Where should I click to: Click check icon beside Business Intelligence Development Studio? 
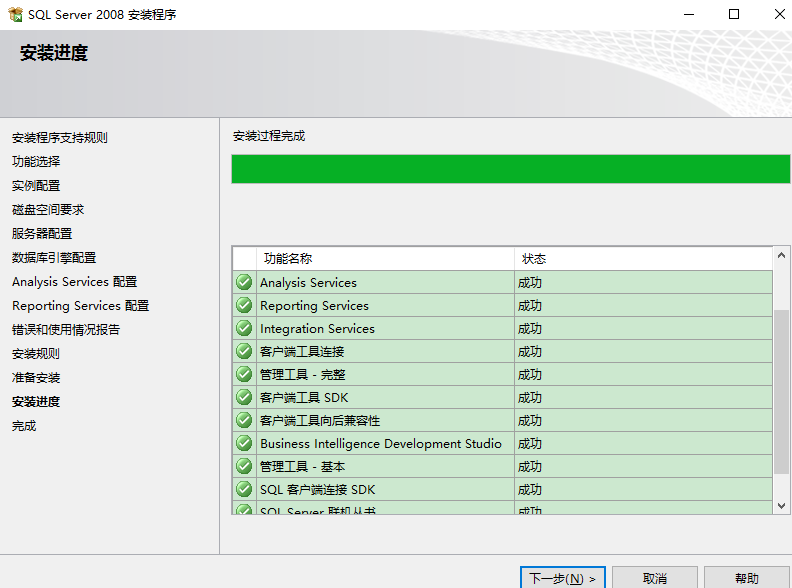(x=244, y=443)
